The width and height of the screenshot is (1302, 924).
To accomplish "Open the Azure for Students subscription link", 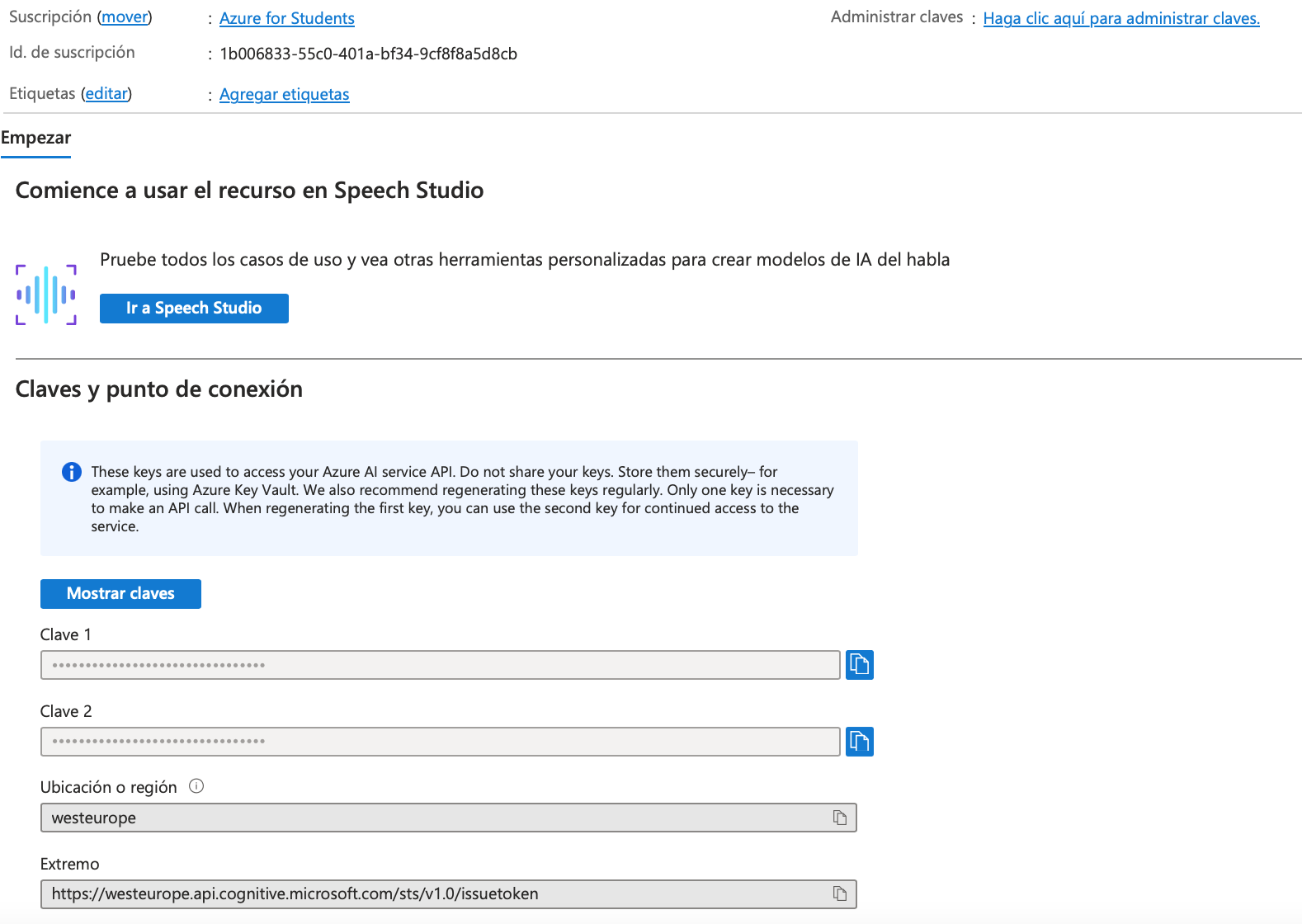I will 286,18.
